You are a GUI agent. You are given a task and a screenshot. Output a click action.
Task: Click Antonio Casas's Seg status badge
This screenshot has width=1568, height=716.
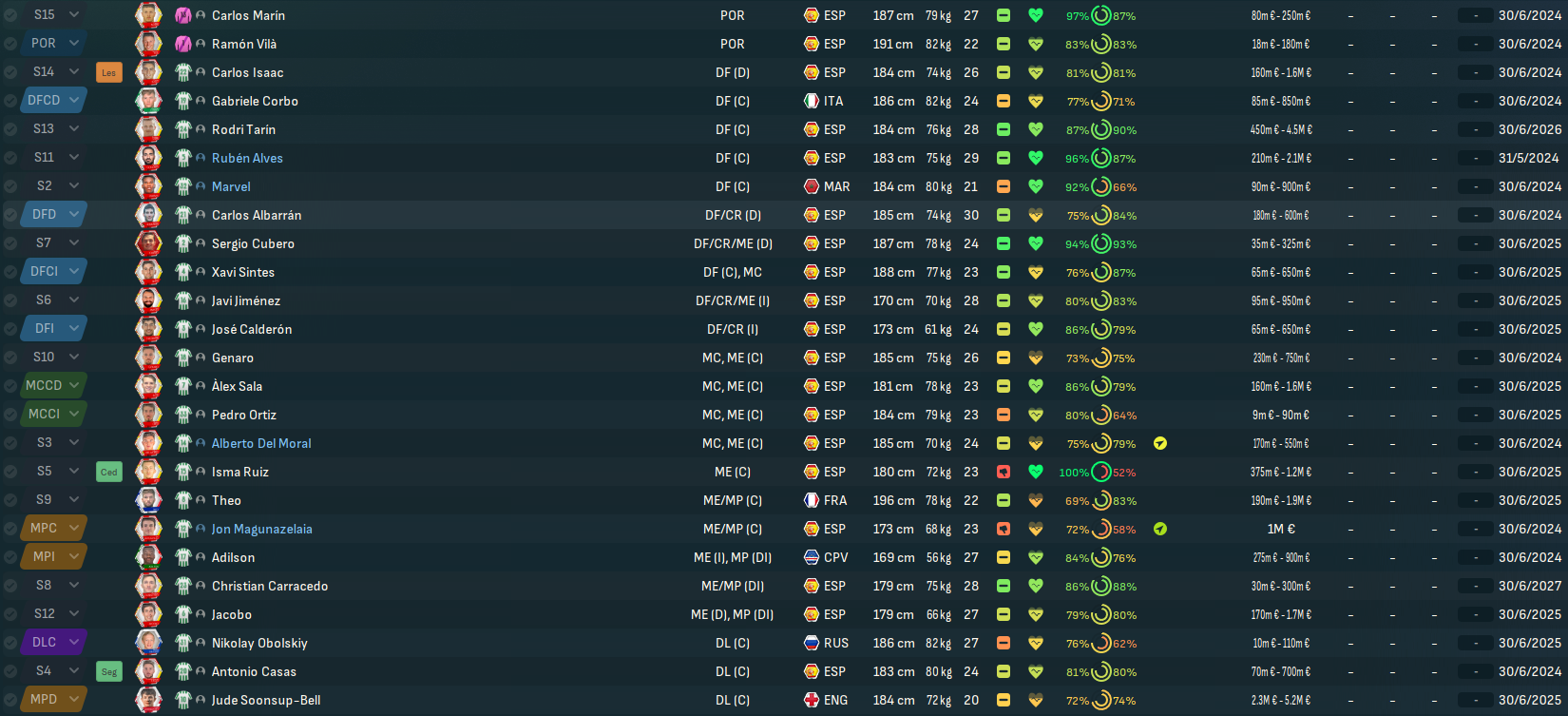click(109, 671)
